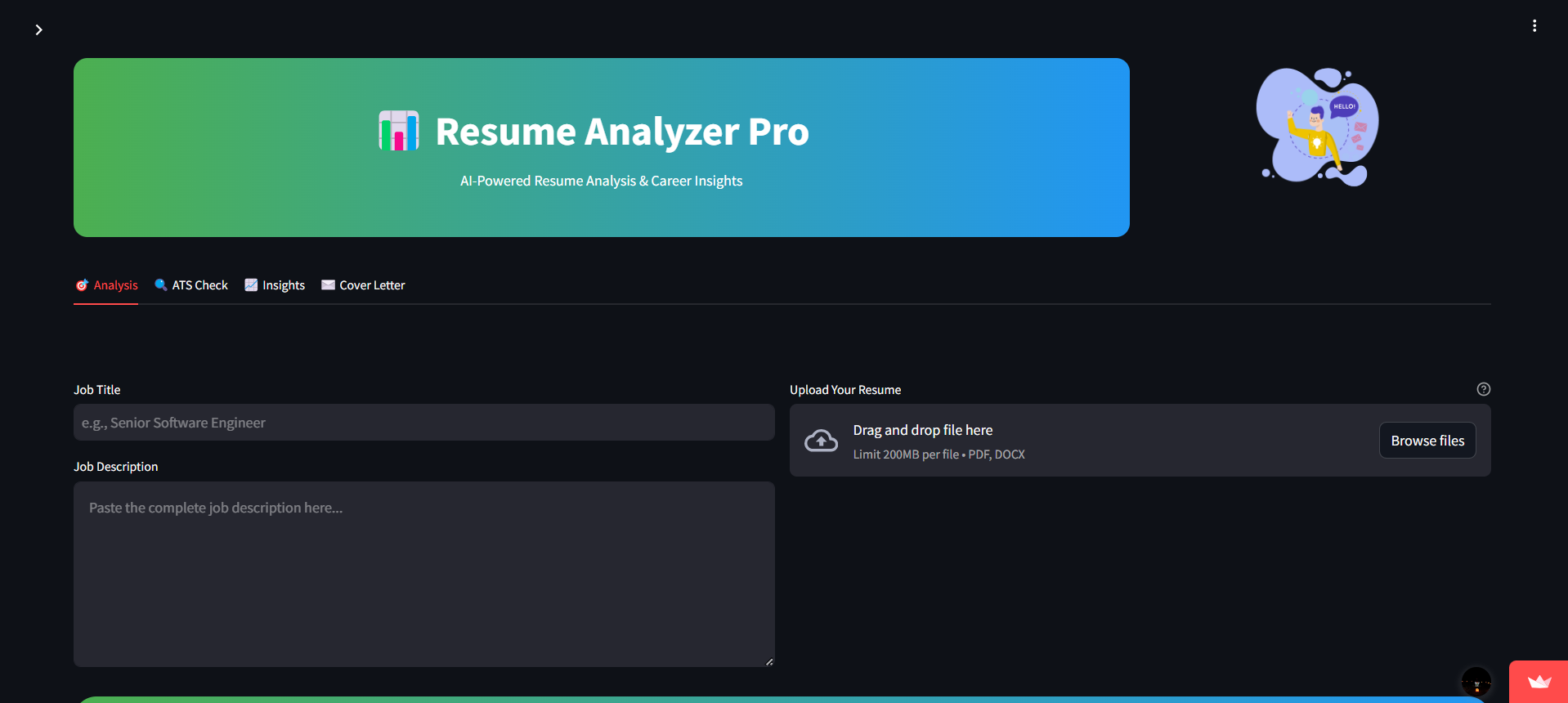Viewport: 1568px width, 703px height.
Task: Open the creator avatar badge
Action: [x=1476, y=682]
